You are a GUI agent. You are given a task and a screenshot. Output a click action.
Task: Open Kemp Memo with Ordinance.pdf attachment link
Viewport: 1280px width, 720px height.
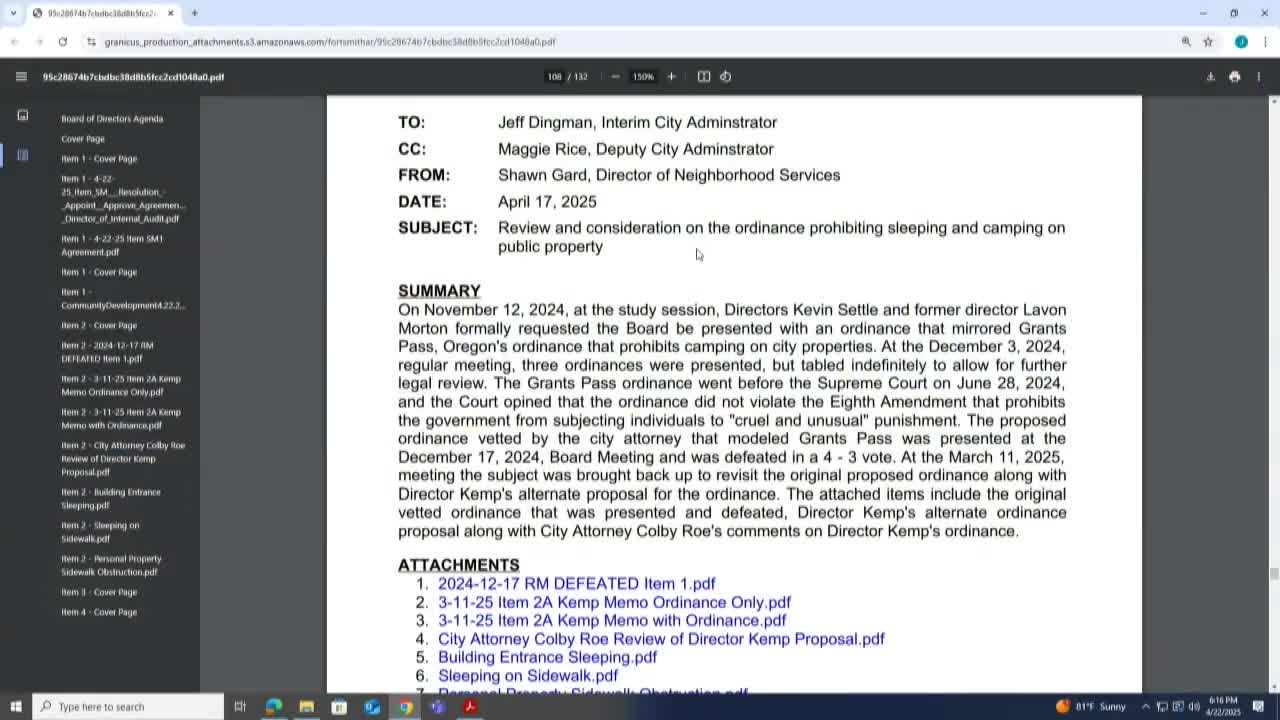(612, 621)
